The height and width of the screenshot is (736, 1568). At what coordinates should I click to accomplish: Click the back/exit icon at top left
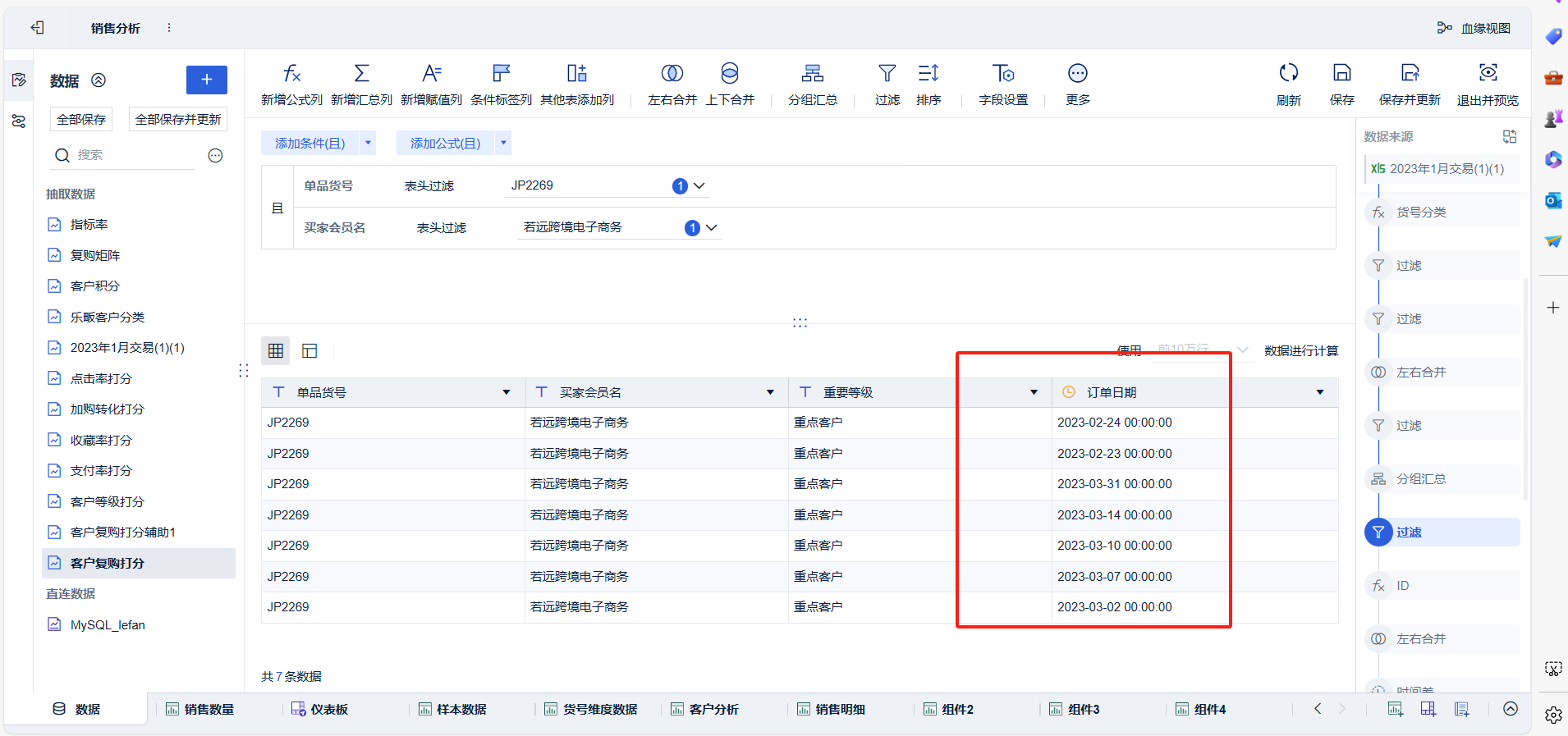(x=38, y=28)
